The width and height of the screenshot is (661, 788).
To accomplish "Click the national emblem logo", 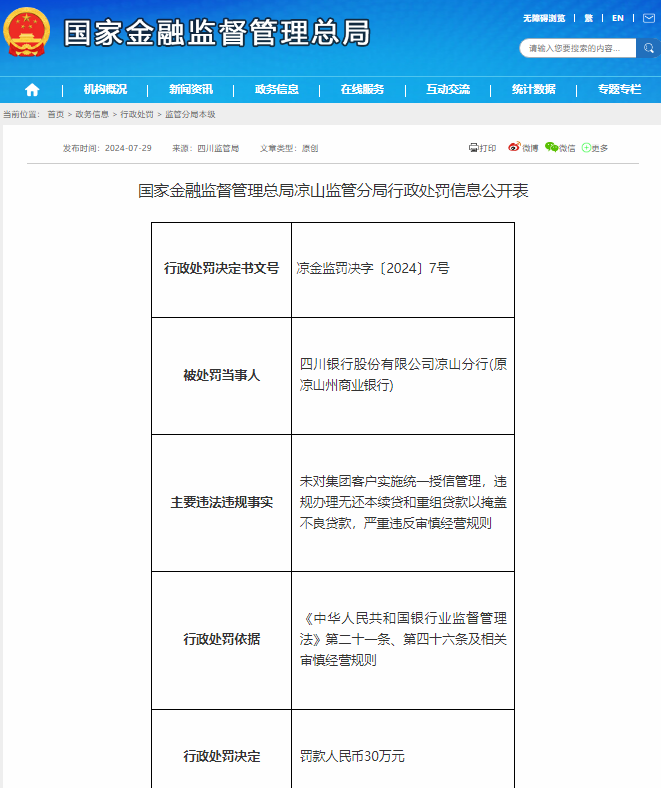I will [27, 32].
